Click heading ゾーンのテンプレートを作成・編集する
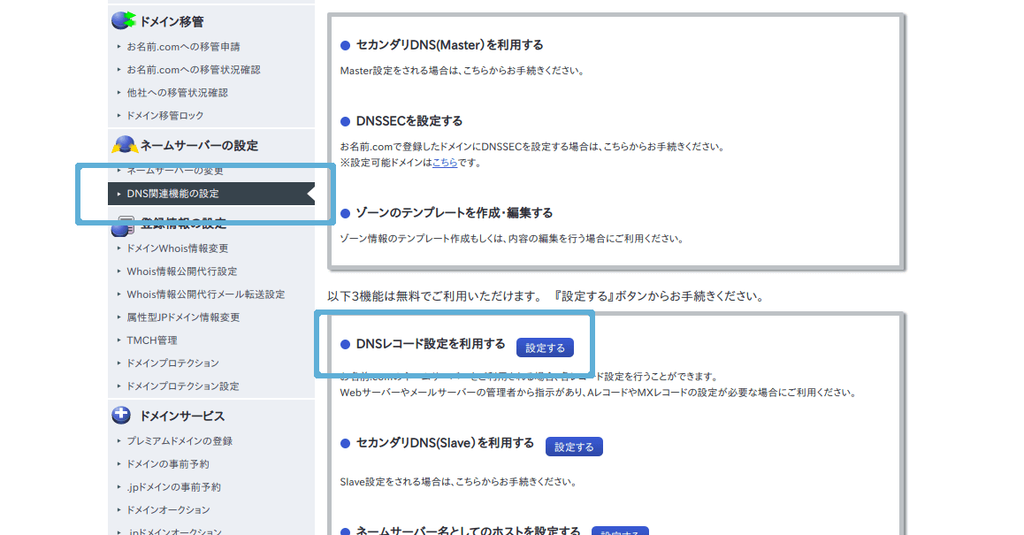The width and height of the screenshot is (1024, 535). (x=454, y=213)
